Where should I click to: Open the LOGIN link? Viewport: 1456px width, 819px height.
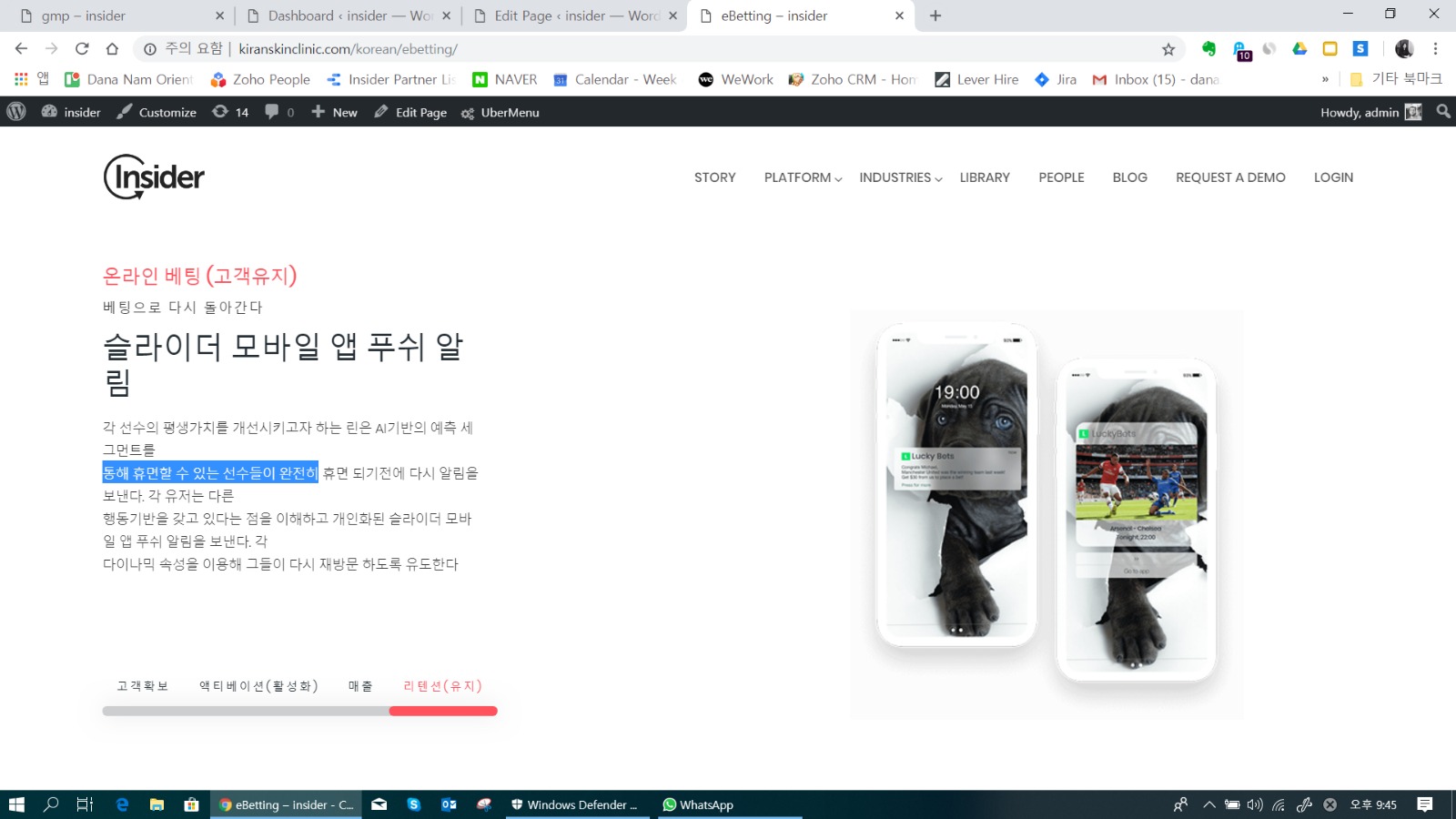tap(1333, 177)
